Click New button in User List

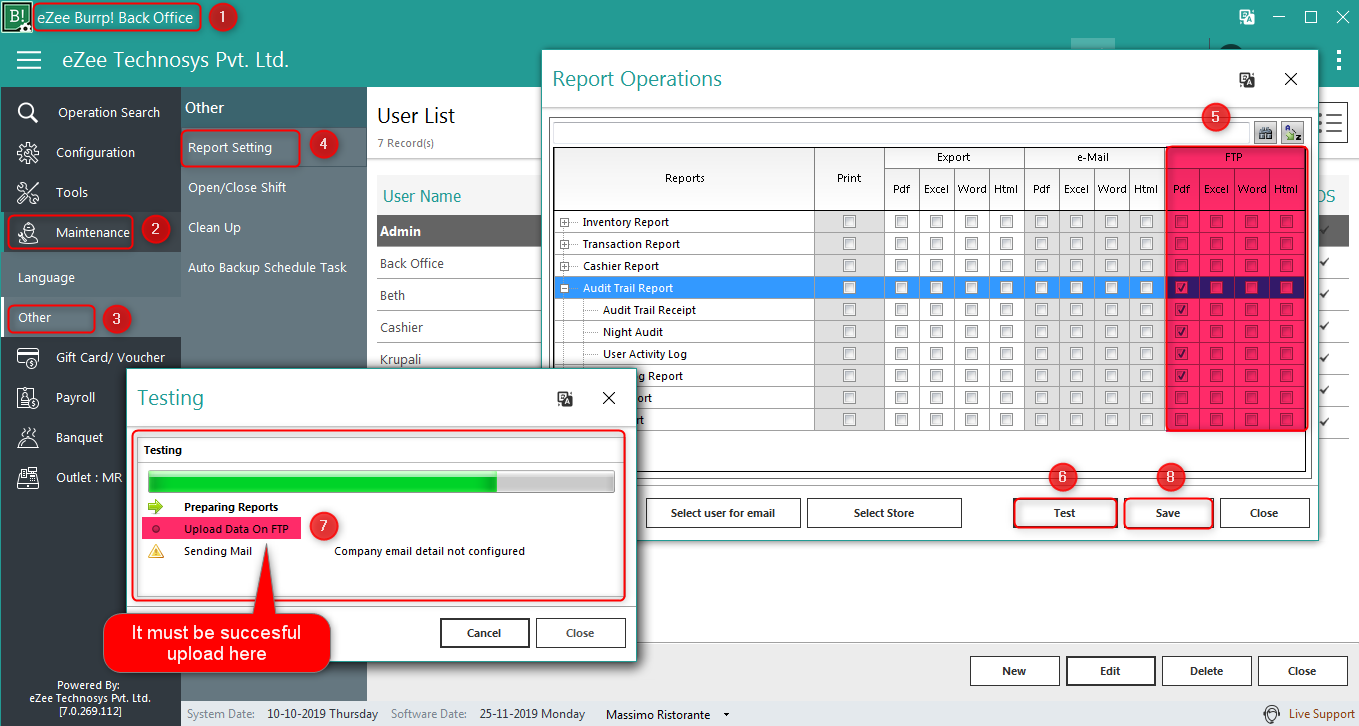[x=1014, y=671]
